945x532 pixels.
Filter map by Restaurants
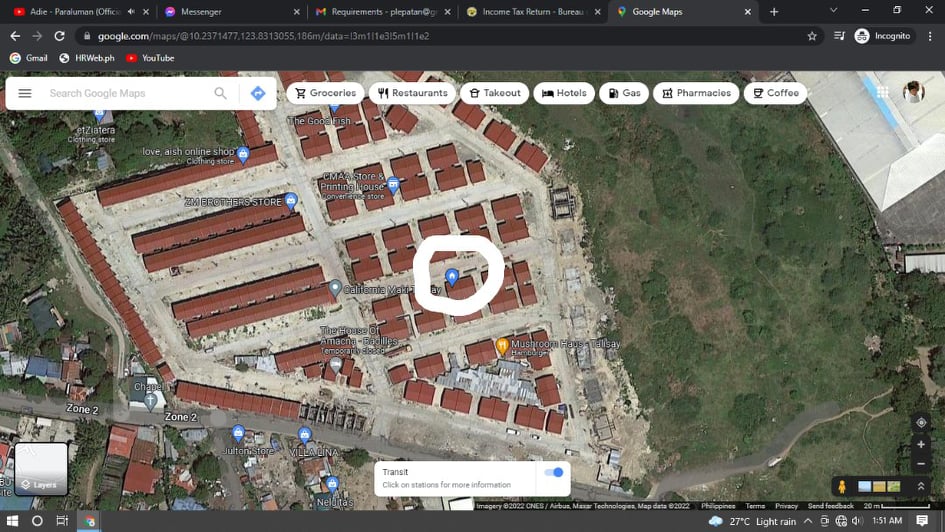click(412, 93)
